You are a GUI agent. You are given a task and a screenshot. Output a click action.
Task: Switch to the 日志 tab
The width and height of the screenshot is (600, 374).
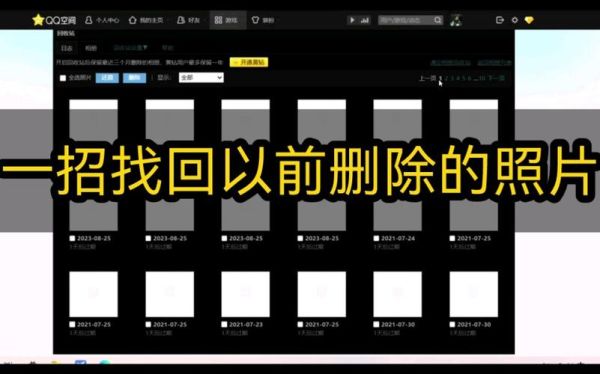pos(67,48)
